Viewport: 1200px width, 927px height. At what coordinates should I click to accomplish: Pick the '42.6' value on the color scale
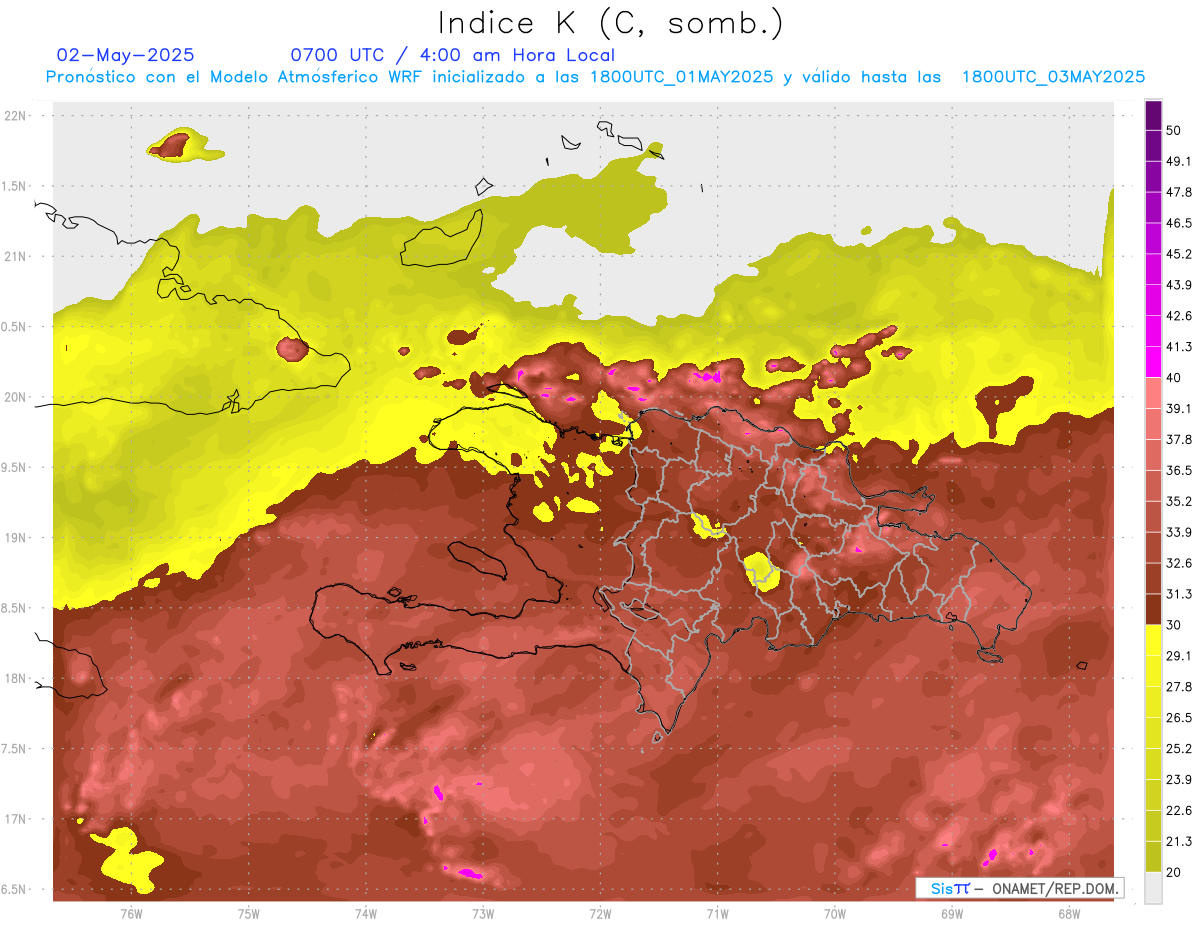(1178, 316)
